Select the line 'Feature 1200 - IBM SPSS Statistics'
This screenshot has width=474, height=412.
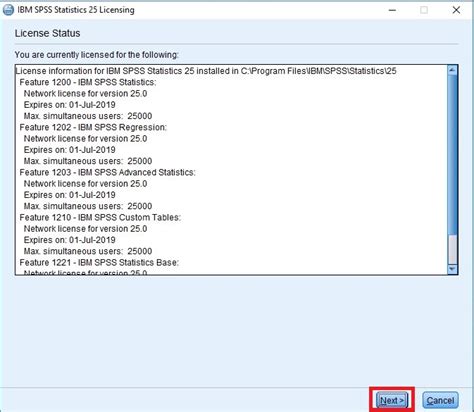click(88, 82)
